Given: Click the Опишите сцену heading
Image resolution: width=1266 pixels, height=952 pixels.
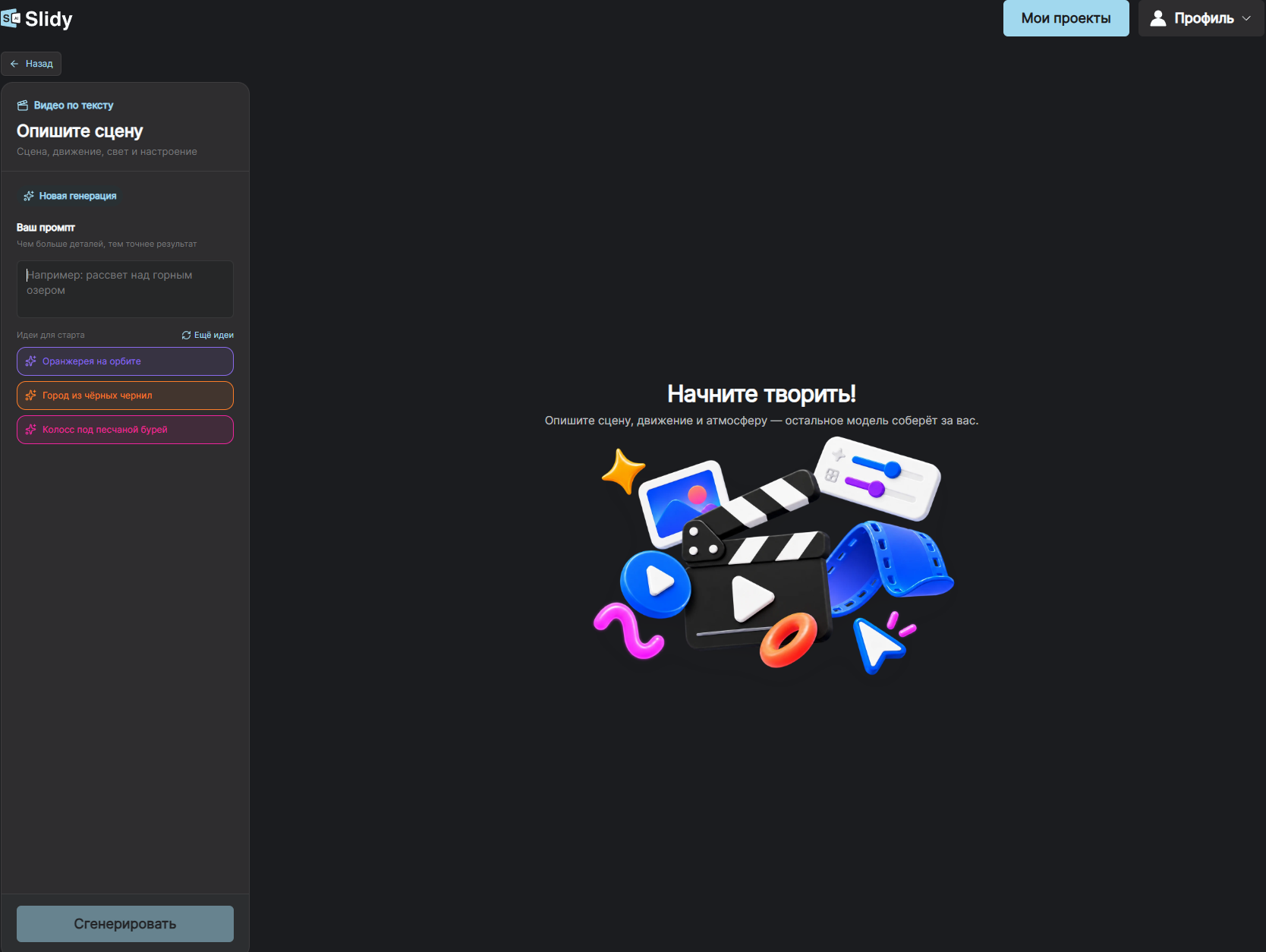Looking at the screenshot, I should coord(80,131).
